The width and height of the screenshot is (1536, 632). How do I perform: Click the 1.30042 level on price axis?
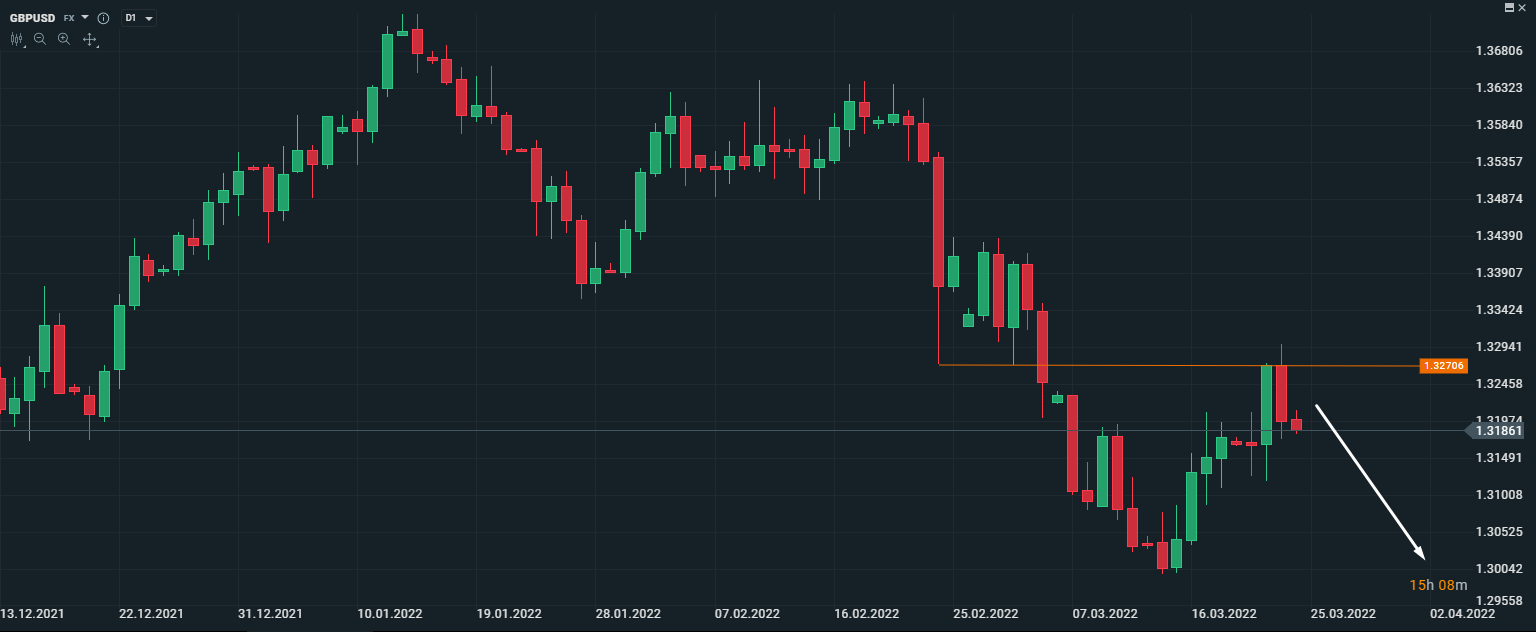pos(1499,569)
